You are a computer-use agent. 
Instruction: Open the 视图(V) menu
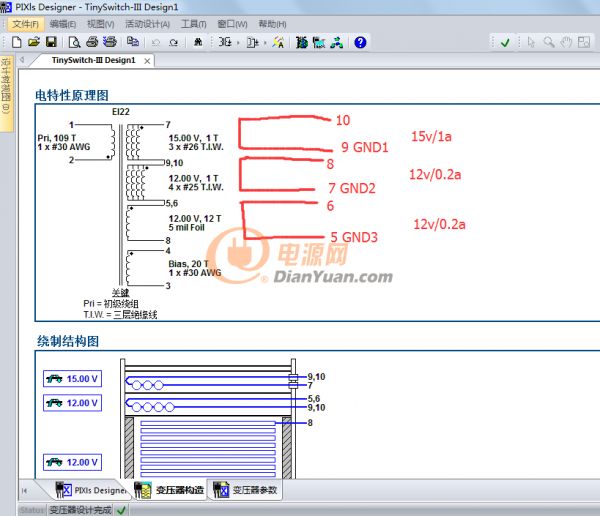click(101, 24)
